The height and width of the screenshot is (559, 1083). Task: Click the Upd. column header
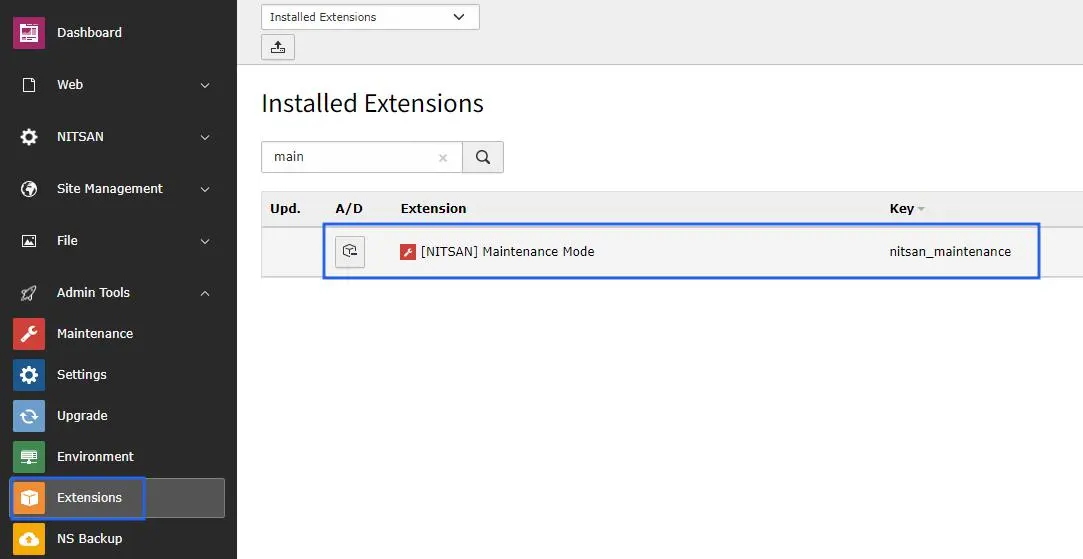click(285, 209)
